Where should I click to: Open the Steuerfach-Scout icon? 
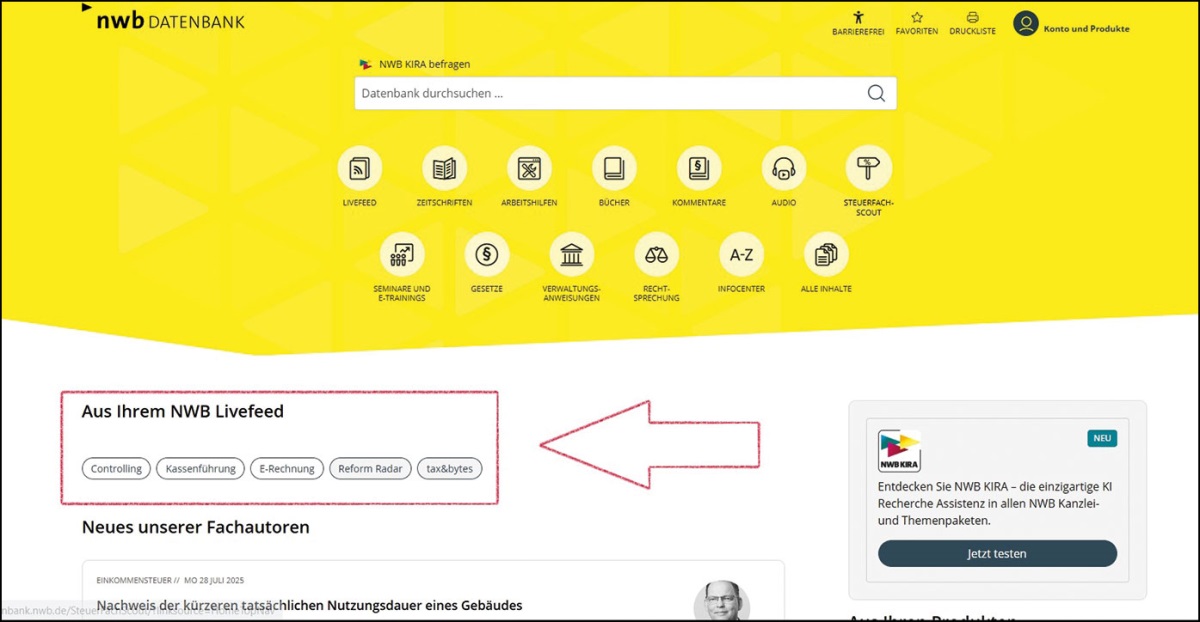click(868, 169)
